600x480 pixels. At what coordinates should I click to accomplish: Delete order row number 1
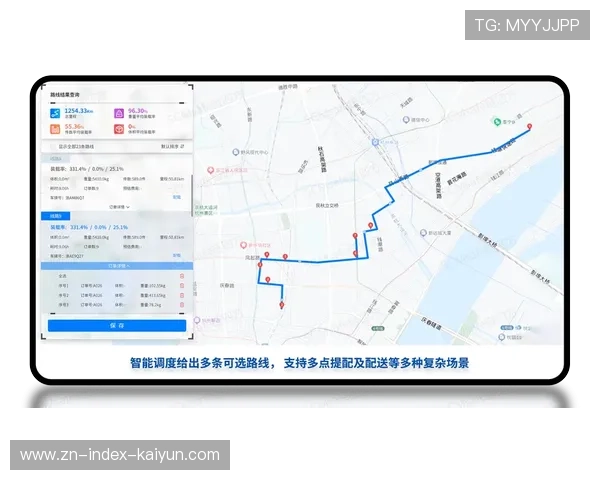pyautogui.click(x=181, y=287)
